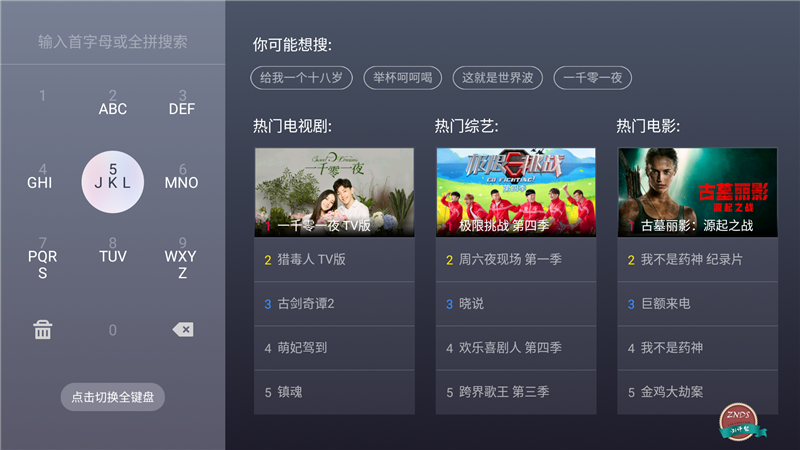Choose suggestion tag 举杯呵呵喝
The height and width of the screenshot is (450, 800).
point(403,78)
